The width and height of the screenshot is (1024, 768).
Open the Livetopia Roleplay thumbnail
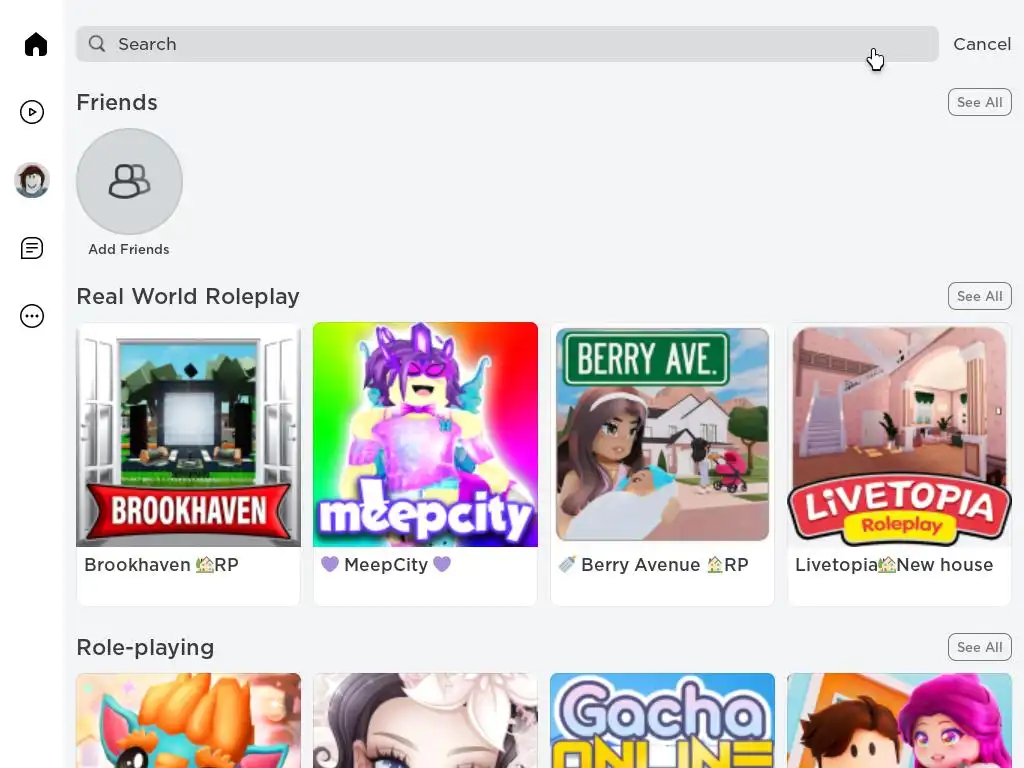(x=899, y=434)
